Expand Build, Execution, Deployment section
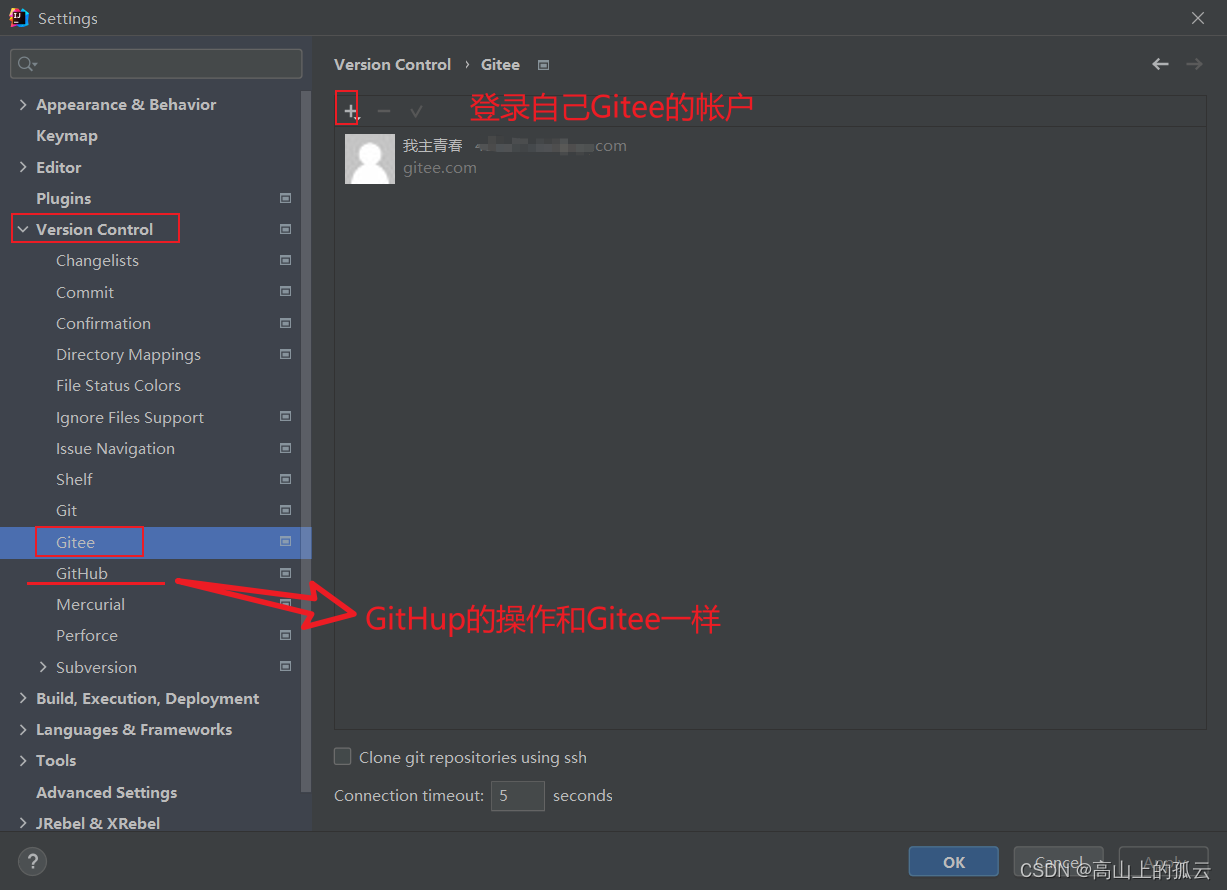 (23, 698)
